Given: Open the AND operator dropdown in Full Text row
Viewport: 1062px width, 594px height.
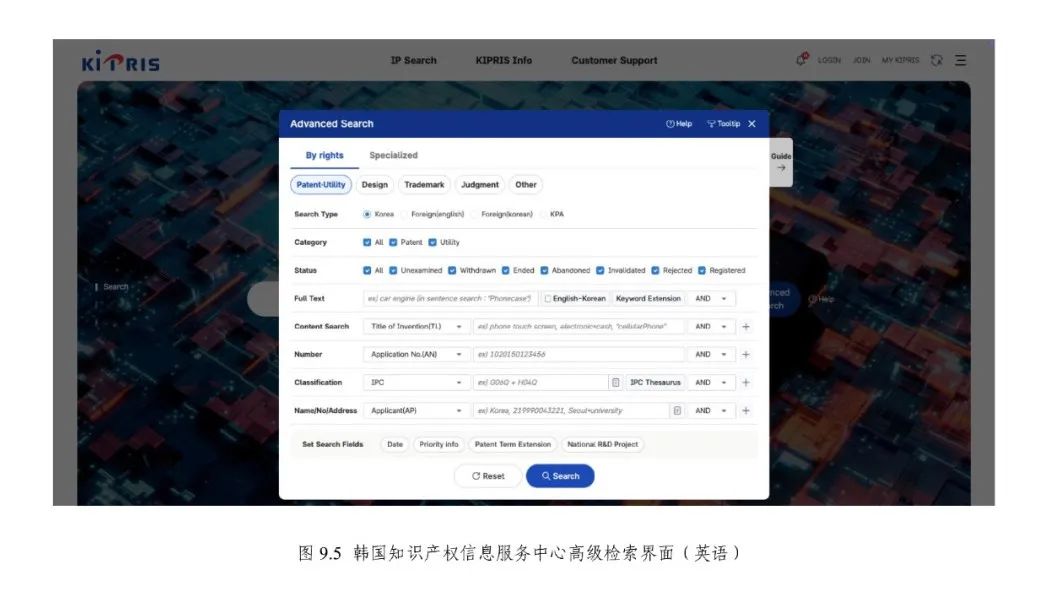Looking at the screenshot, I should 711,299.
